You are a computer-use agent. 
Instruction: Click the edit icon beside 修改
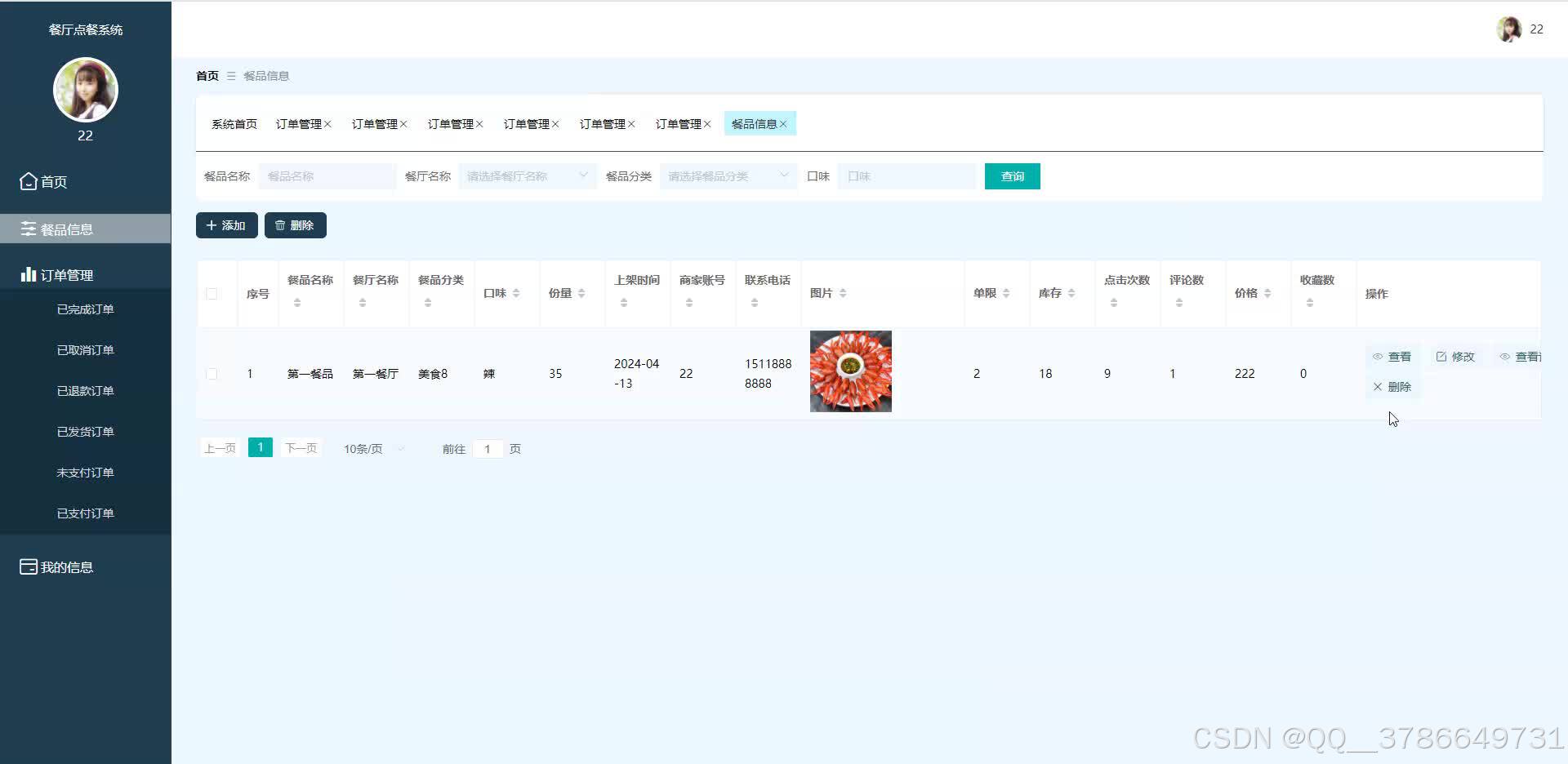(x=1441, y=356)
